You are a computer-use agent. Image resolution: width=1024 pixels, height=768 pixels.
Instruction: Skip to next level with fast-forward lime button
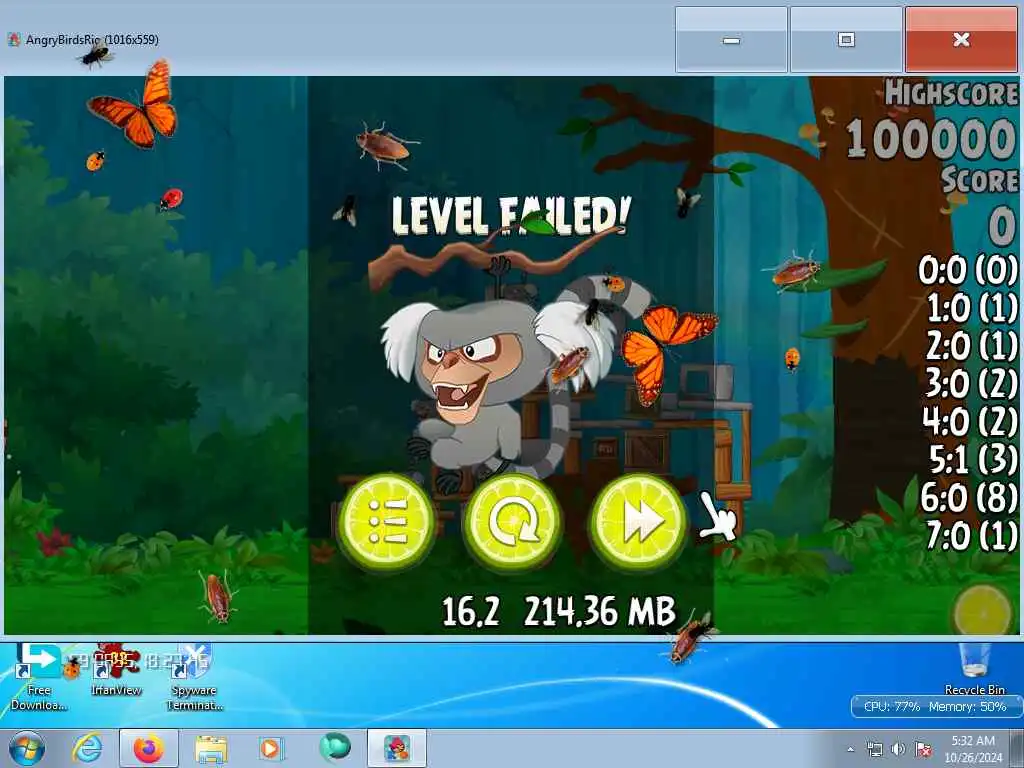(x=639, y=522)
